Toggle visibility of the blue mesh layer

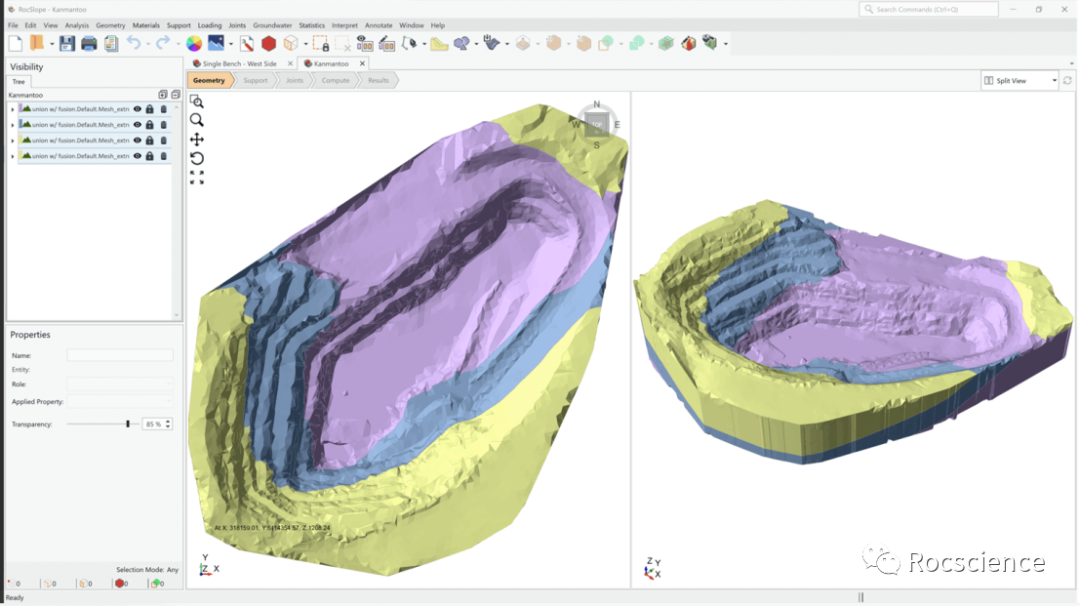coord(138,125)
